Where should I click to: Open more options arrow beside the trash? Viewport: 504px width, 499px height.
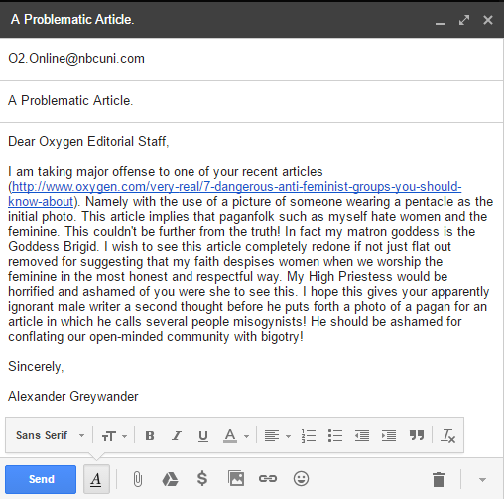pyautogui.click(x=482, y=480)
